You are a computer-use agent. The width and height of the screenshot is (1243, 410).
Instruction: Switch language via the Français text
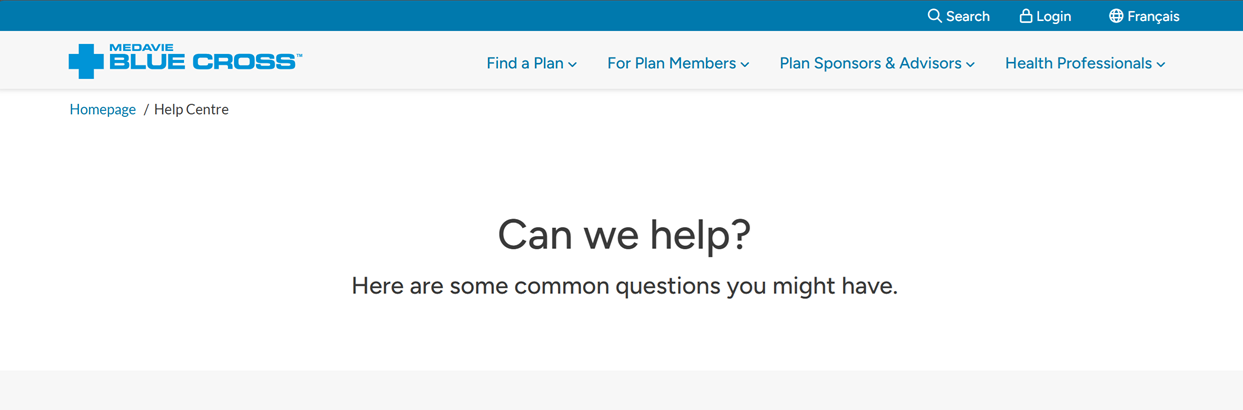1153,16
